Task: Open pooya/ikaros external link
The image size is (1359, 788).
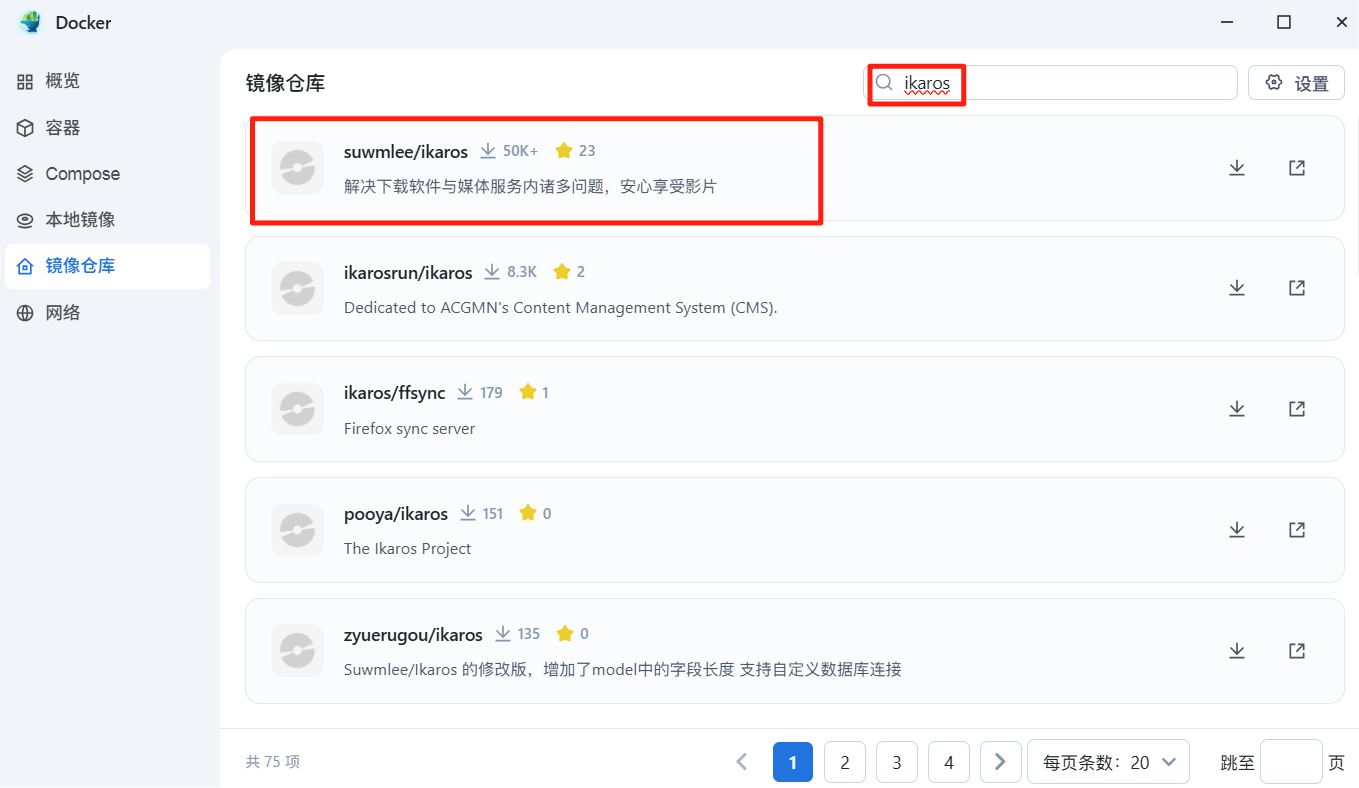Action: pyautogui.click(x=1297, y=530)
